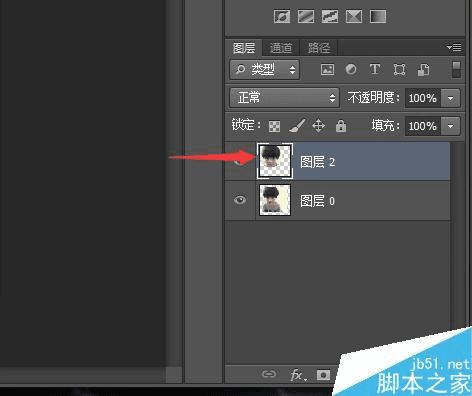The height and width of the screenshot is (396, 472).
Task: Filter layers by smart object icon
Action: point(423,70)
